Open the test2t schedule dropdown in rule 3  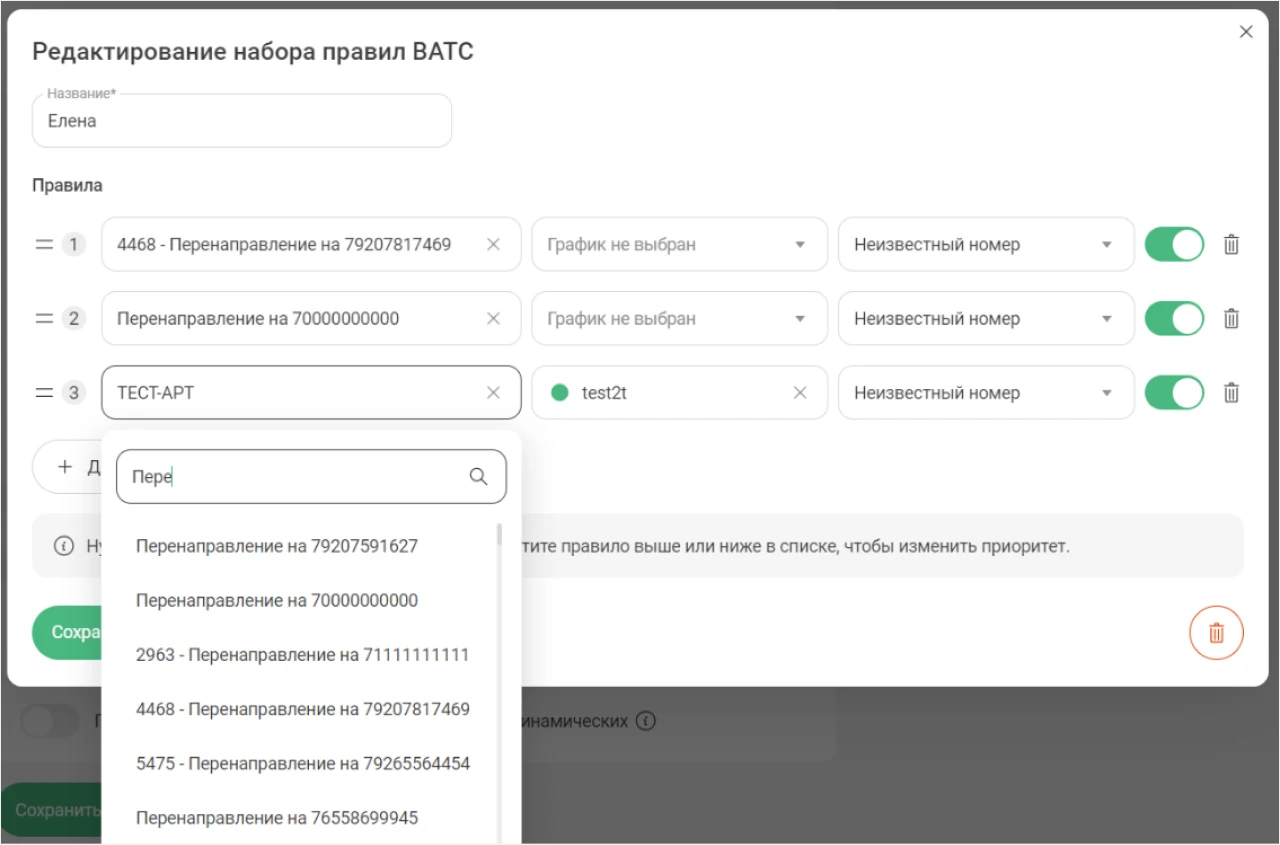[679, 393]
